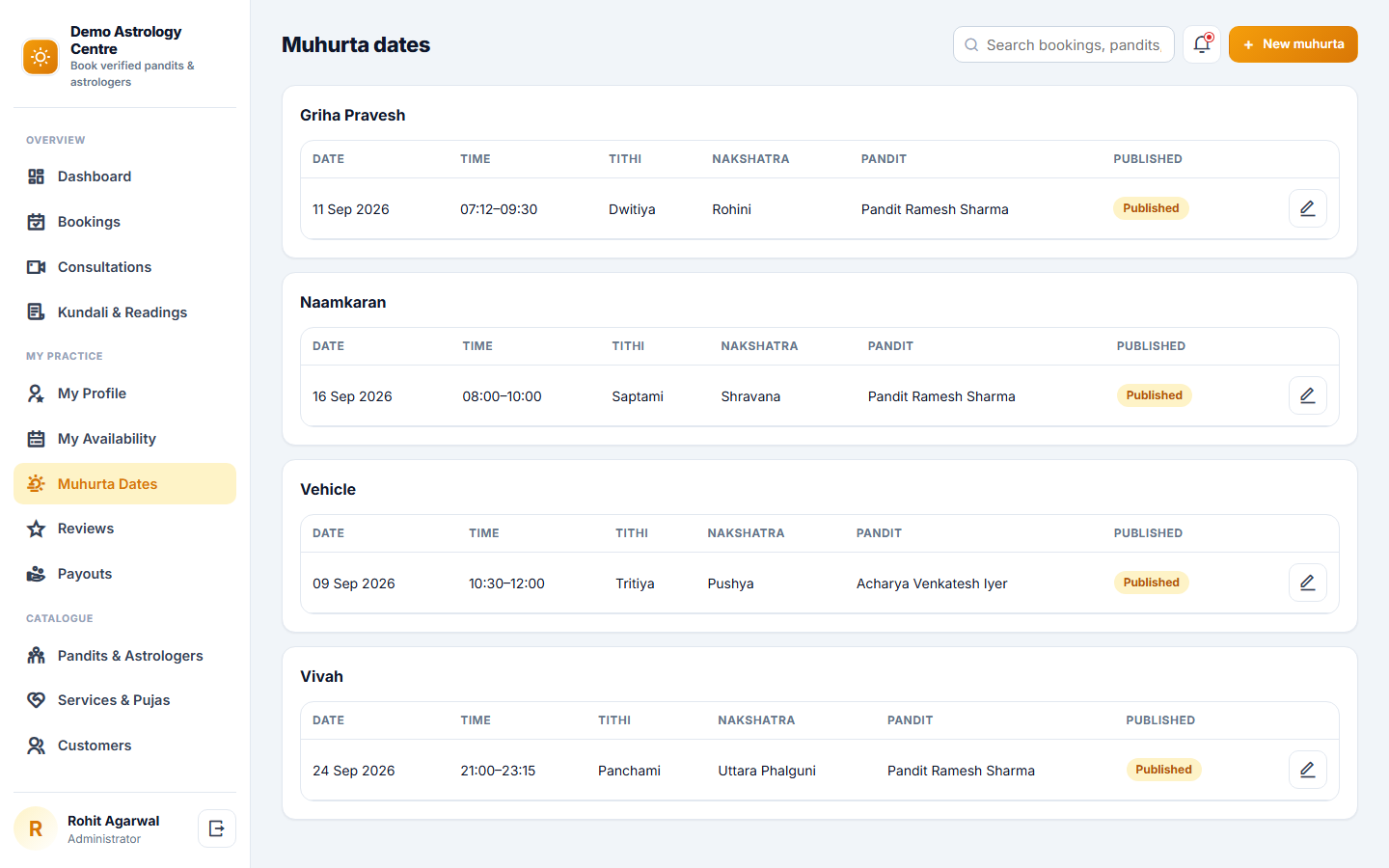
Task: Click the Dashboard grid icon
Action: [36, 176]
